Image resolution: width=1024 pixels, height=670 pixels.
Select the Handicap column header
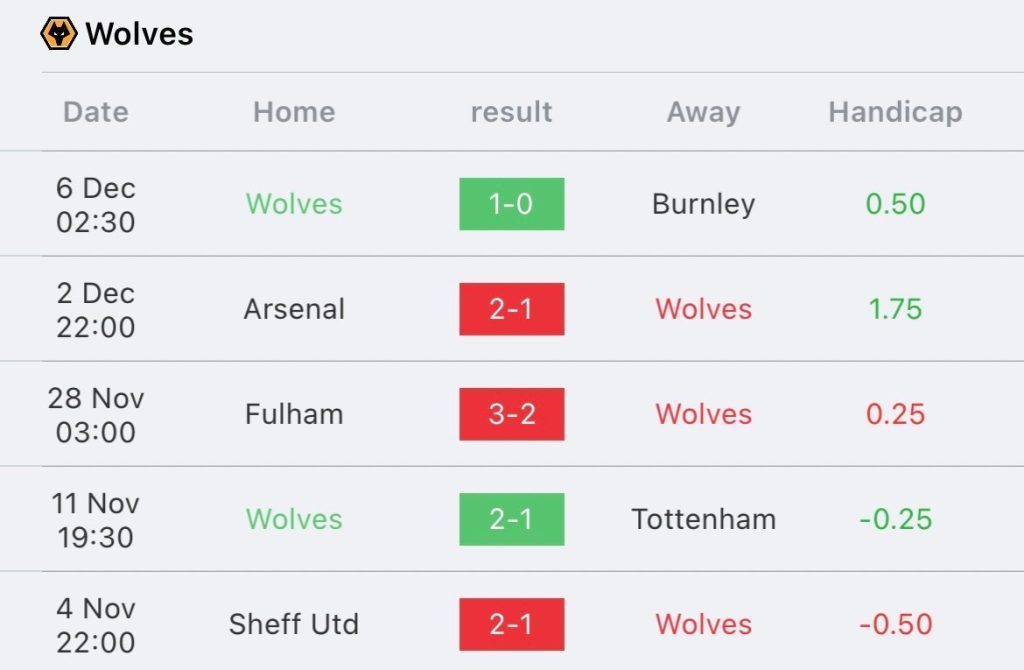click(x=895, y=112)
